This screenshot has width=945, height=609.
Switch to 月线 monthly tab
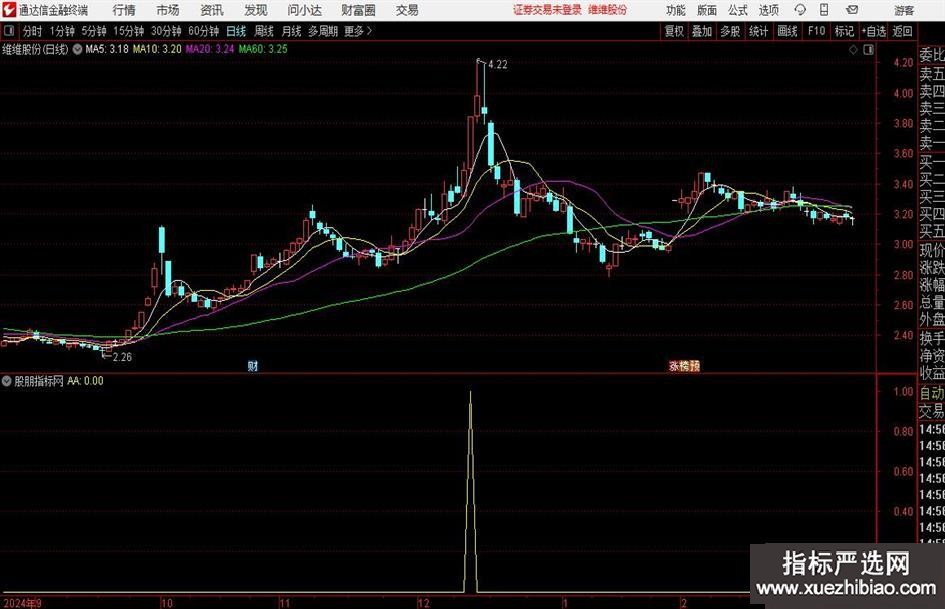pyautogui.click(x=291, y=31)
